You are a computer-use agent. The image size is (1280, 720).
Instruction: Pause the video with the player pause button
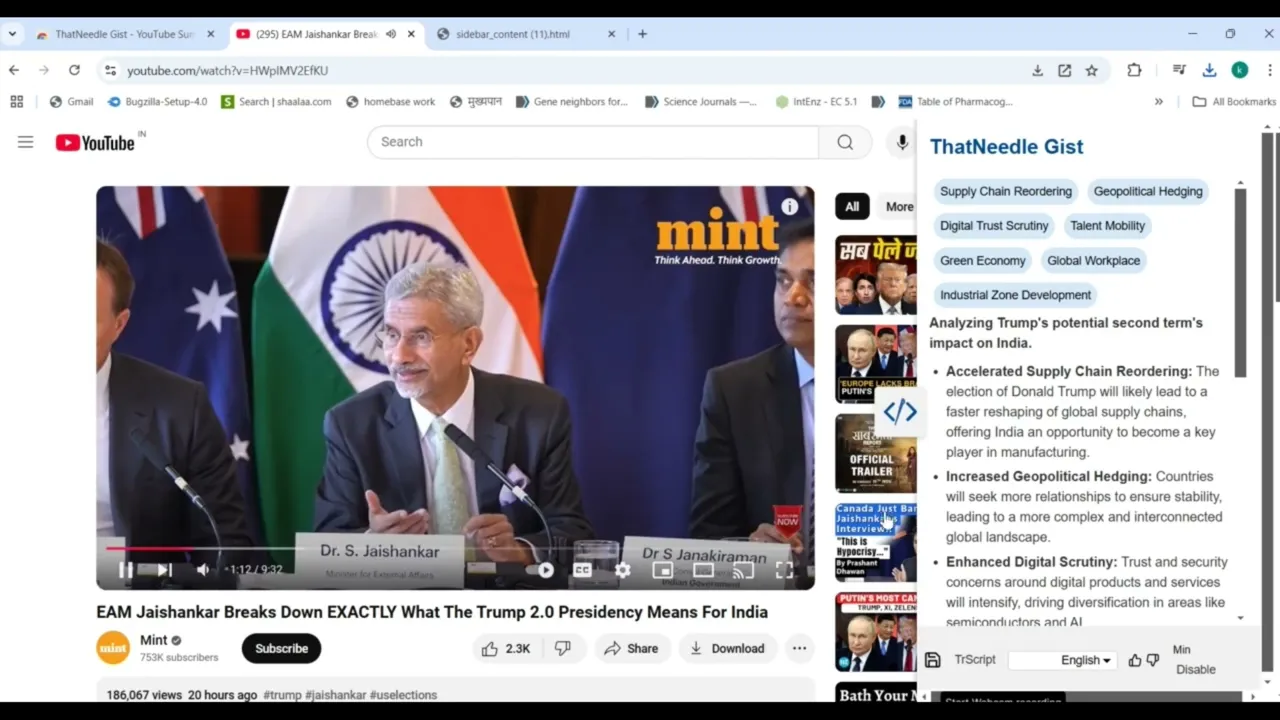[126, 570]
